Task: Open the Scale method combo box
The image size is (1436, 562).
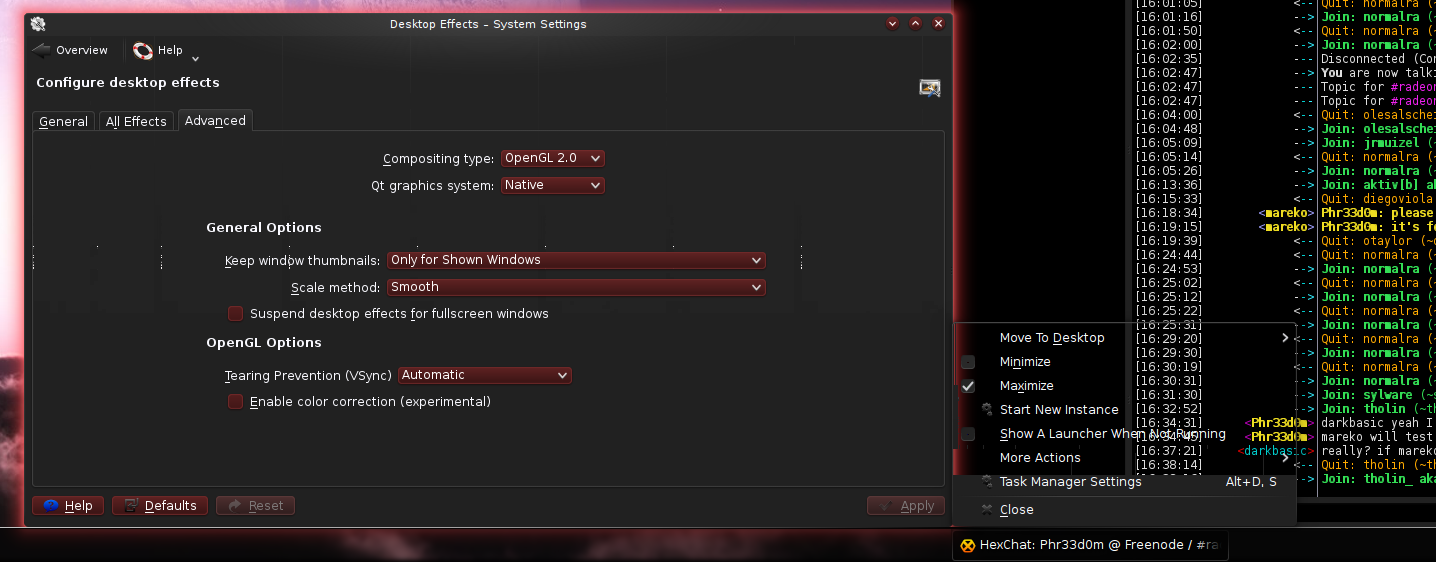Action: [576, 287]
